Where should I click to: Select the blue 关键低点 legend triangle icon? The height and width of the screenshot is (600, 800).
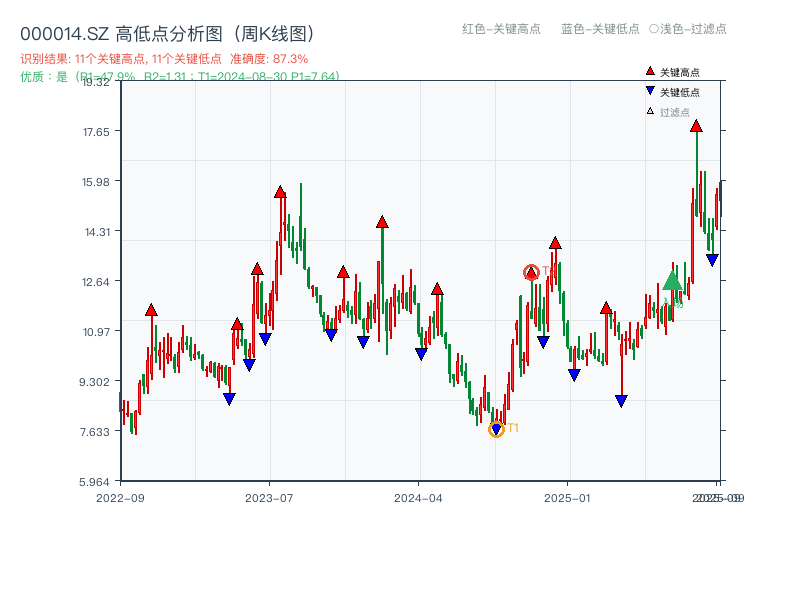click(648, 90)
